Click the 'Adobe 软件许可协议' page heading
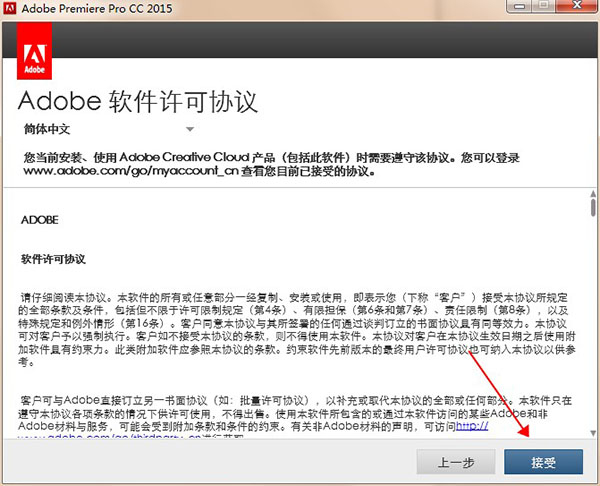Screen dimensions: 600x486 coord(139,102)
